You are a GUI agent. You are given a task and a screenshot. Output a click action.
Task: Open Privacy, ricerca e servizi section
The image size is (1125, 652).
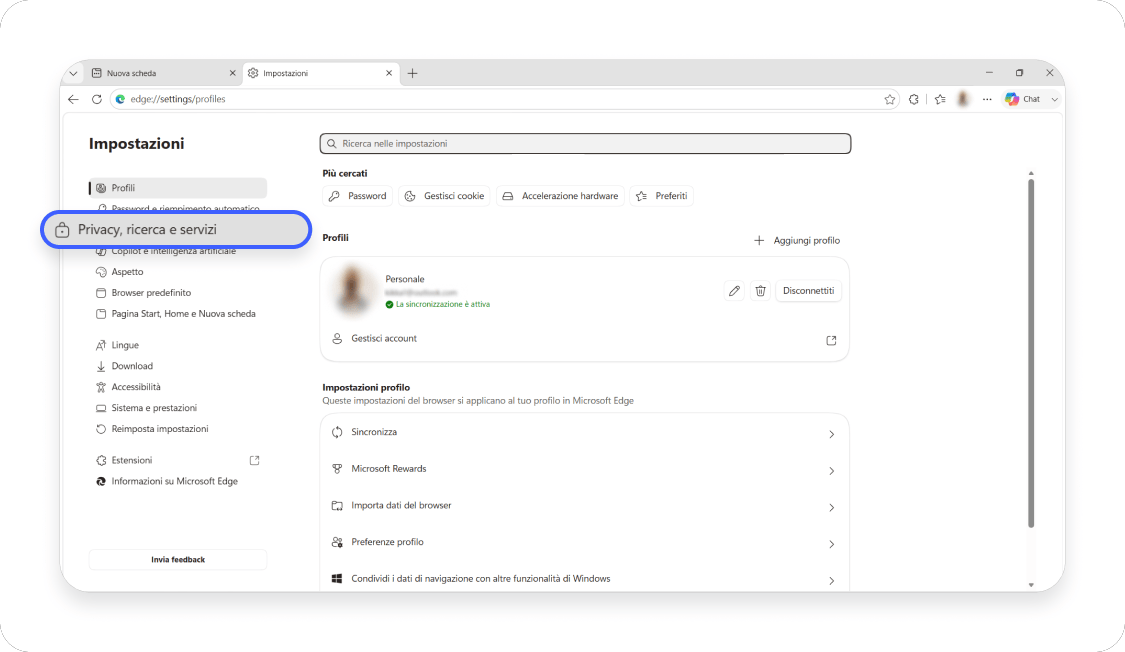tap(176, 230)
